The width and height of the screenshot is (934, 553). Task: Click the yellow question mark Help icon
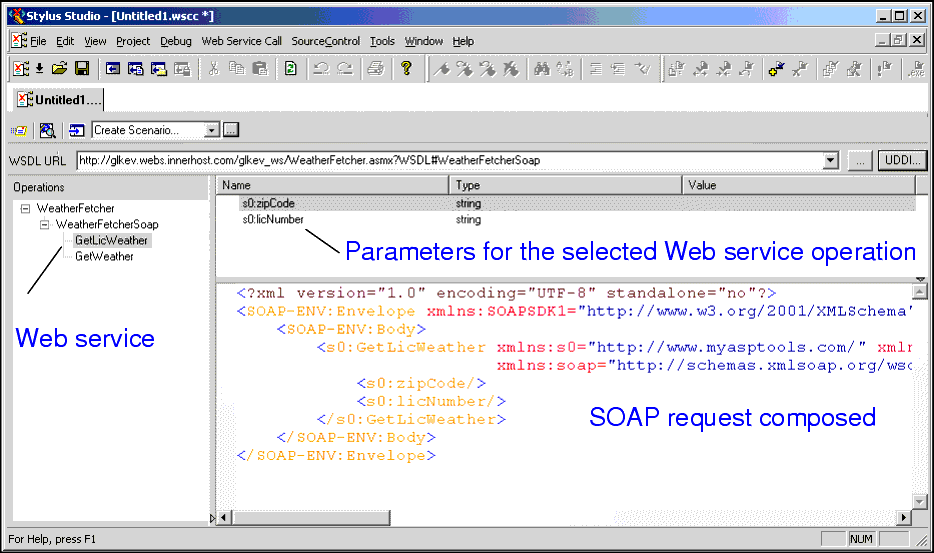click(406, 69)
